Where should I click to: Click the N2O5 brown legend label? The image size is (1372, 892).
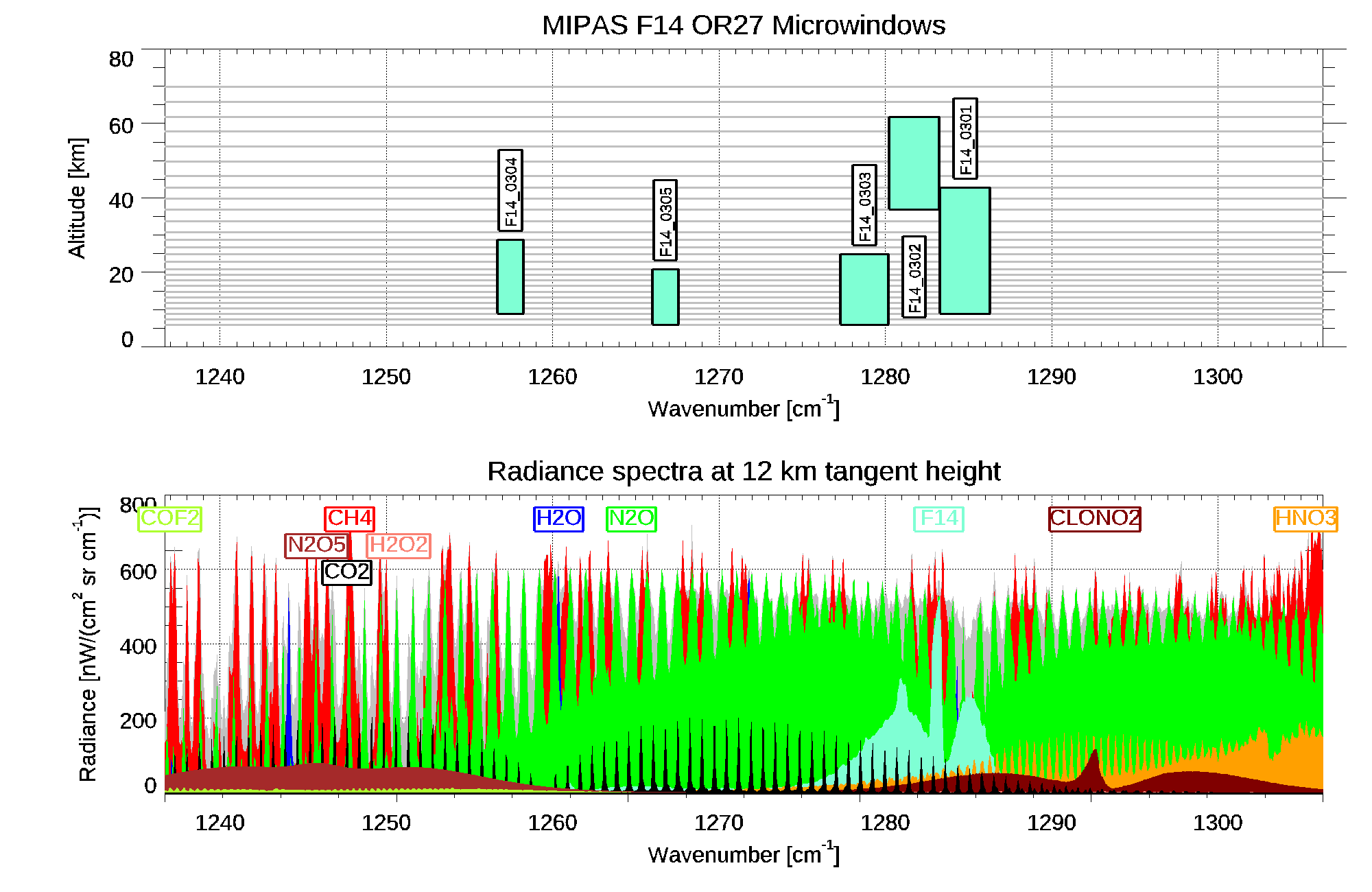point(317,545)
